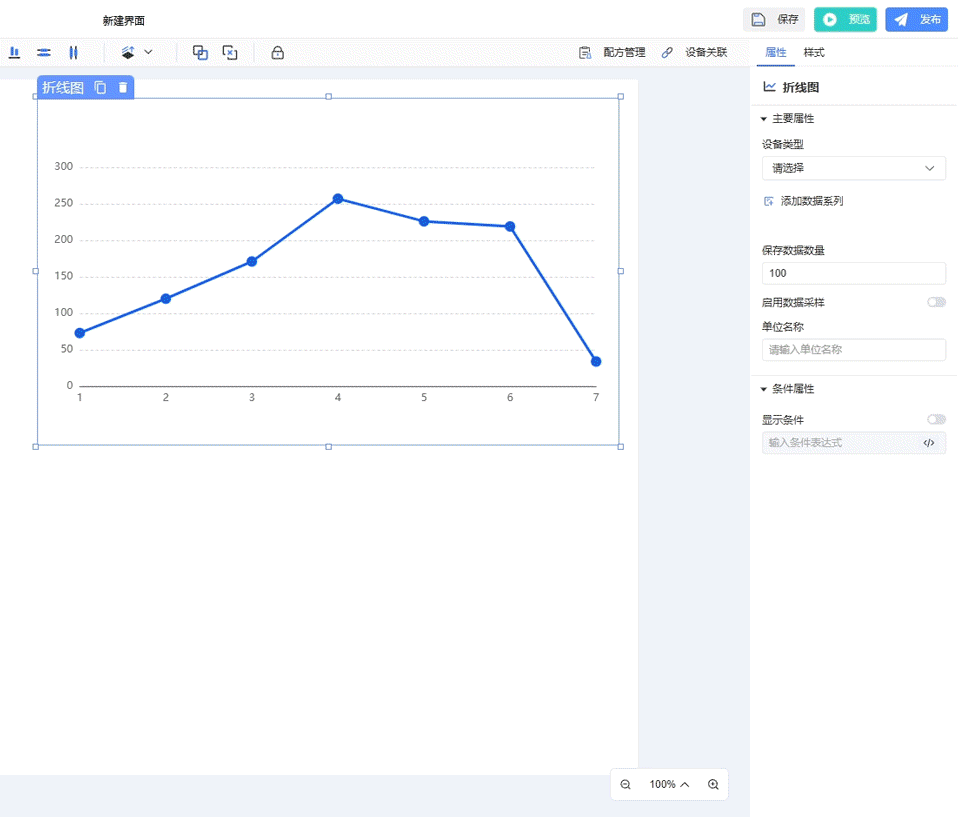958x817 pixels.
Task: Click the ungroup elements icon
Action: [x=230, y=53]
